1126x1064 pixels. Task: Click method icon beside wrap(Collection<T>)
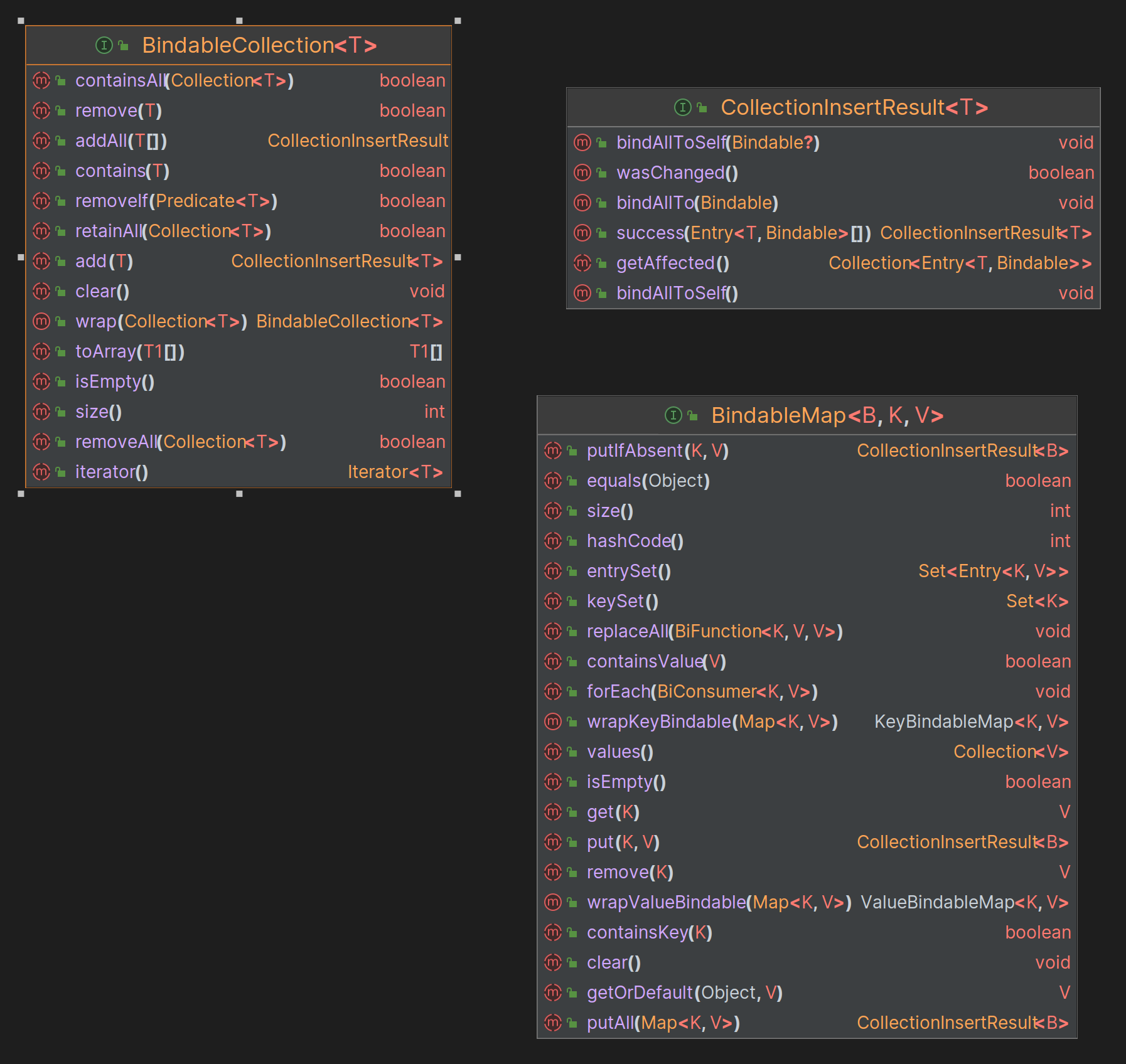pyautogui.click(x=41, y=321)
